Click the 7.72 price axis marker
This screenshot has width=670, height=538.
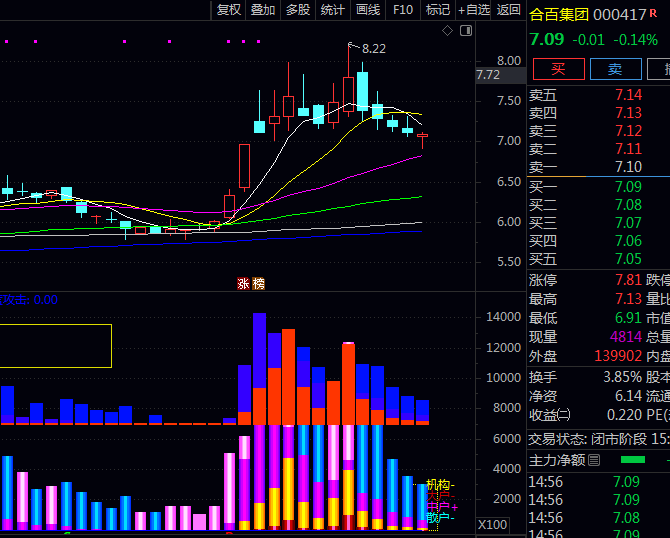click(488, 75)
